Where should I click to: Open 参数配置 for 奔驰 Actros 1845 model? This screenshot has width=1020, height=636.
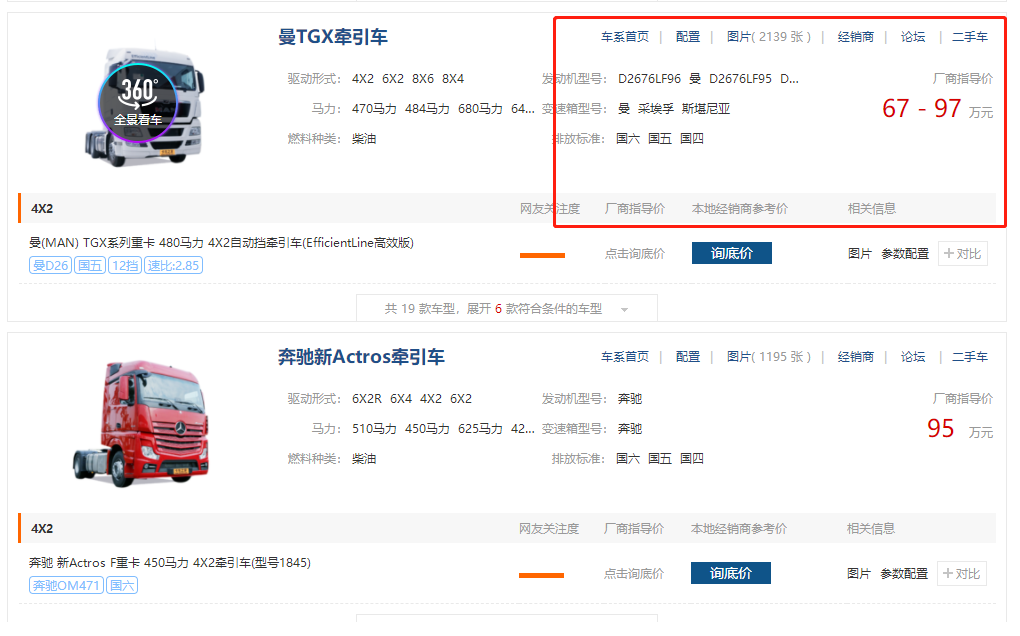point(904,574)
